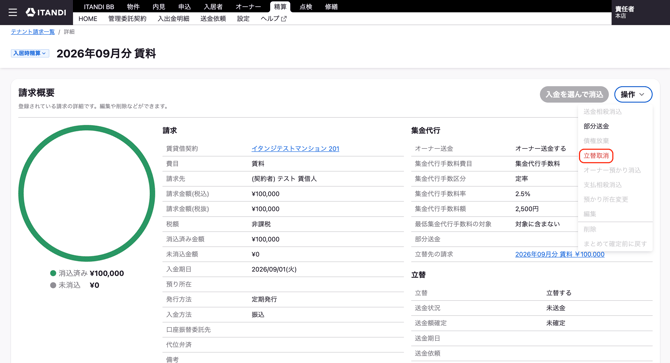
Task: Toggle the 操作 dropdown button
Action: [633, 94]
